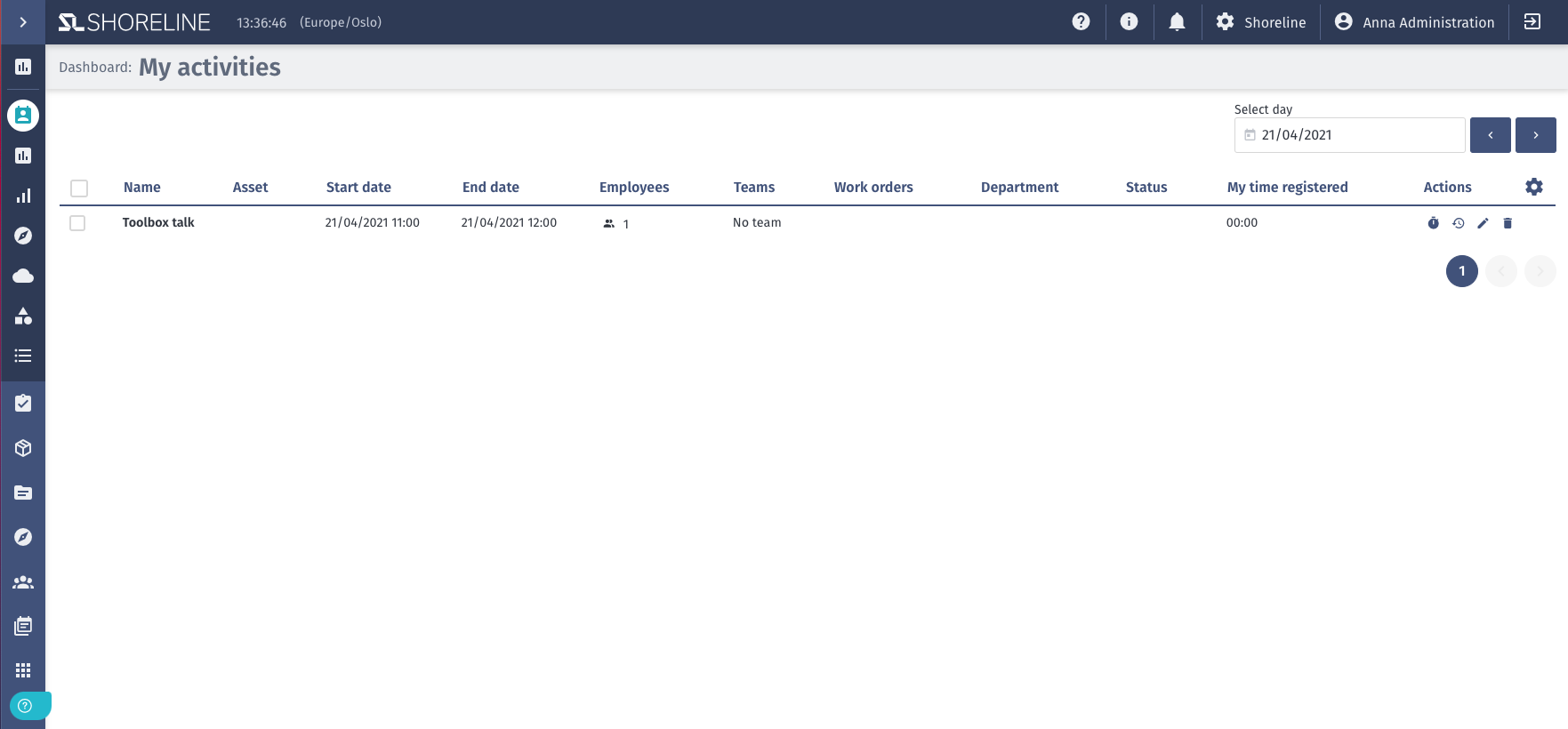Tick the select-all checkbox in the table header

tap(79, 188)
